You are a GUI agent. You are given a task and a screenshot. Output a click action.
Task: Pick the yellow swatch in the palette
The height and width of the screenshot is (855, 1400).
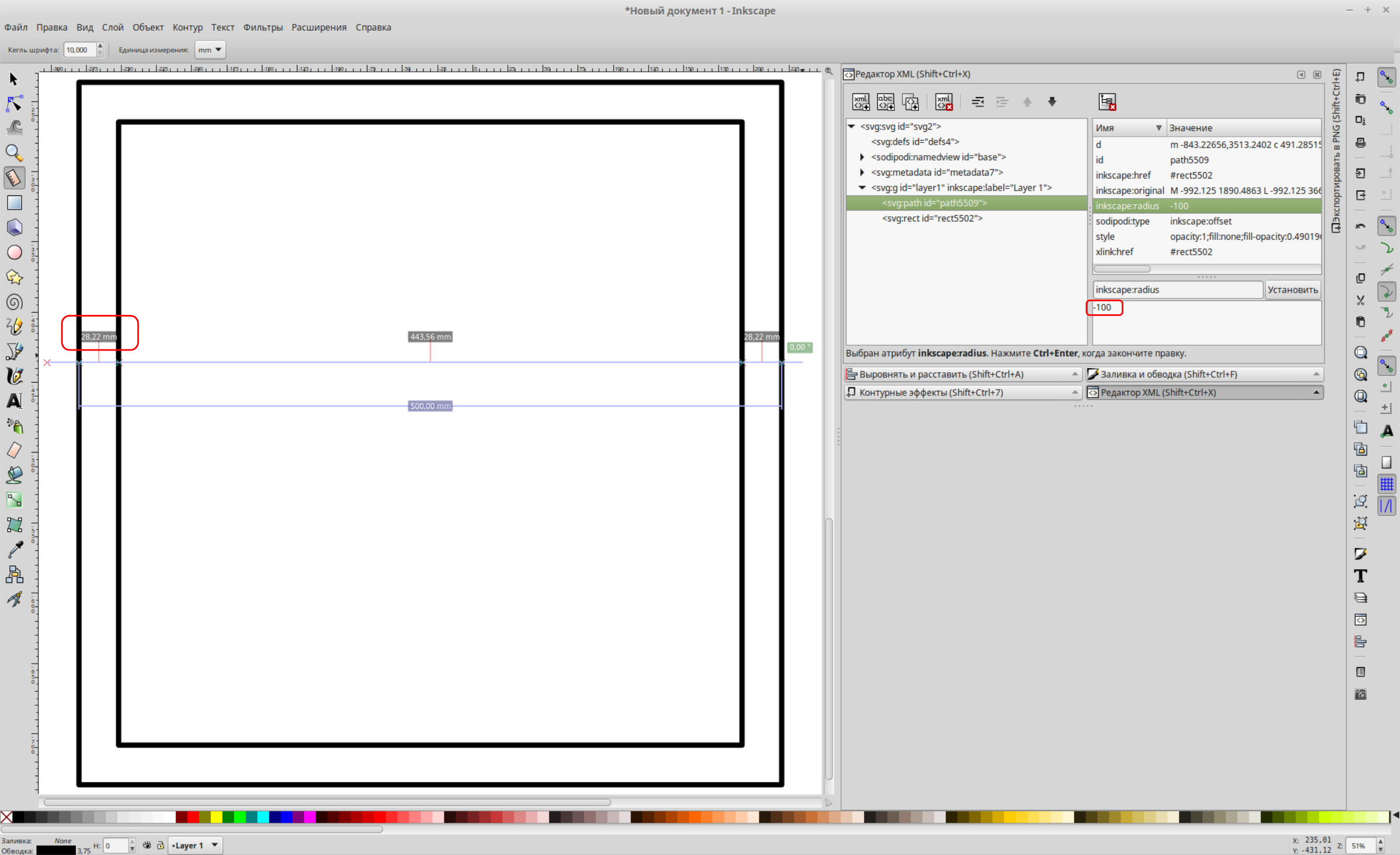[x=216, y=817]
